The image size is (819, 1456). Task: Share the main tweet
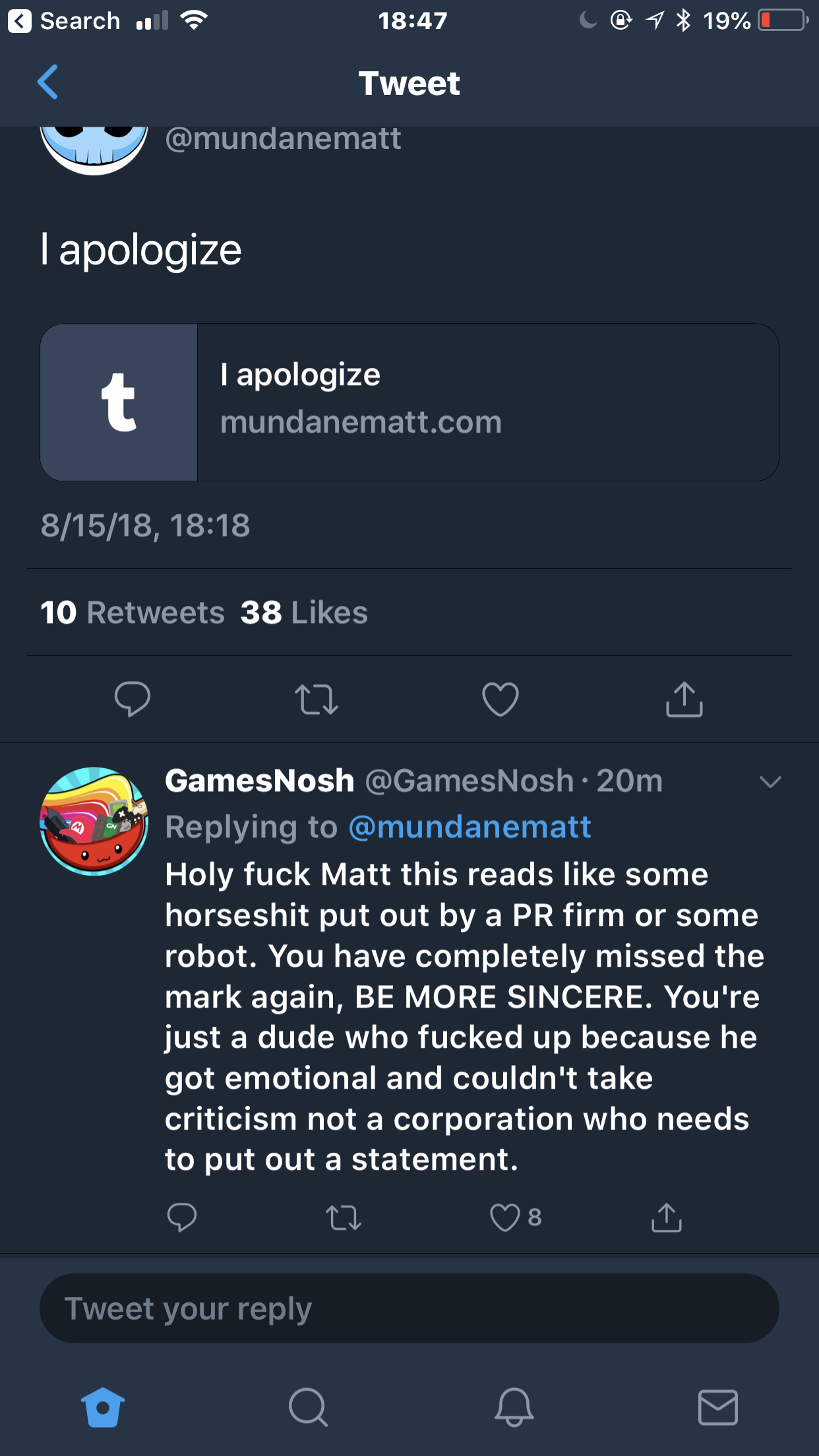pyautogui.click(x=684, y=699)
